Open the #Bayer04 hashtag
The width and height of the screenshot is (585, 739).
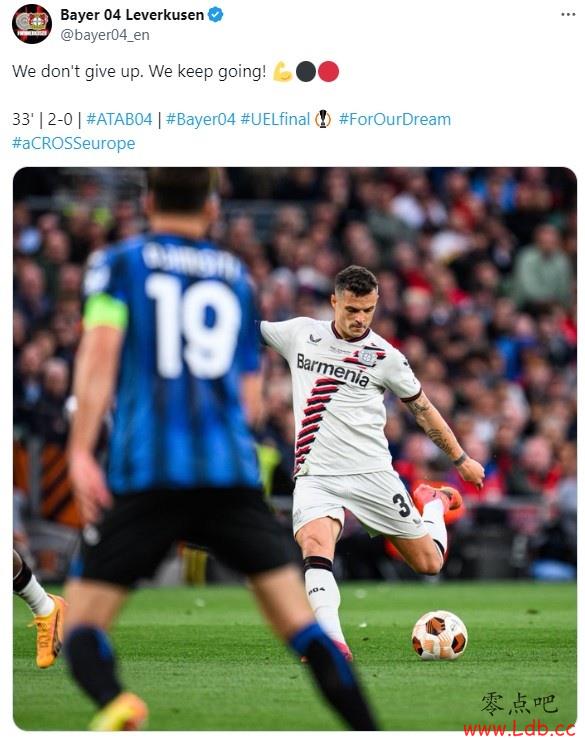(x=200, y=119)
